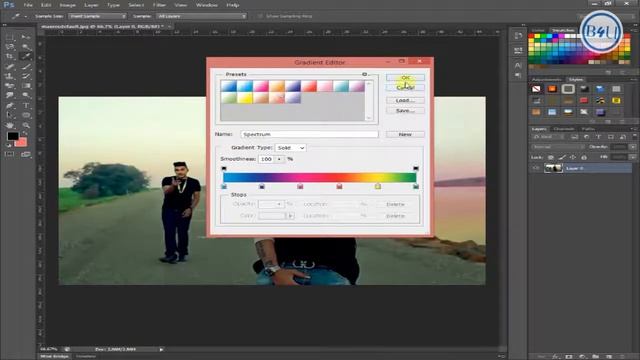Screen dimensions: 640x360
Task: Select the Zoom tool
Action: (x=26, y=125)
